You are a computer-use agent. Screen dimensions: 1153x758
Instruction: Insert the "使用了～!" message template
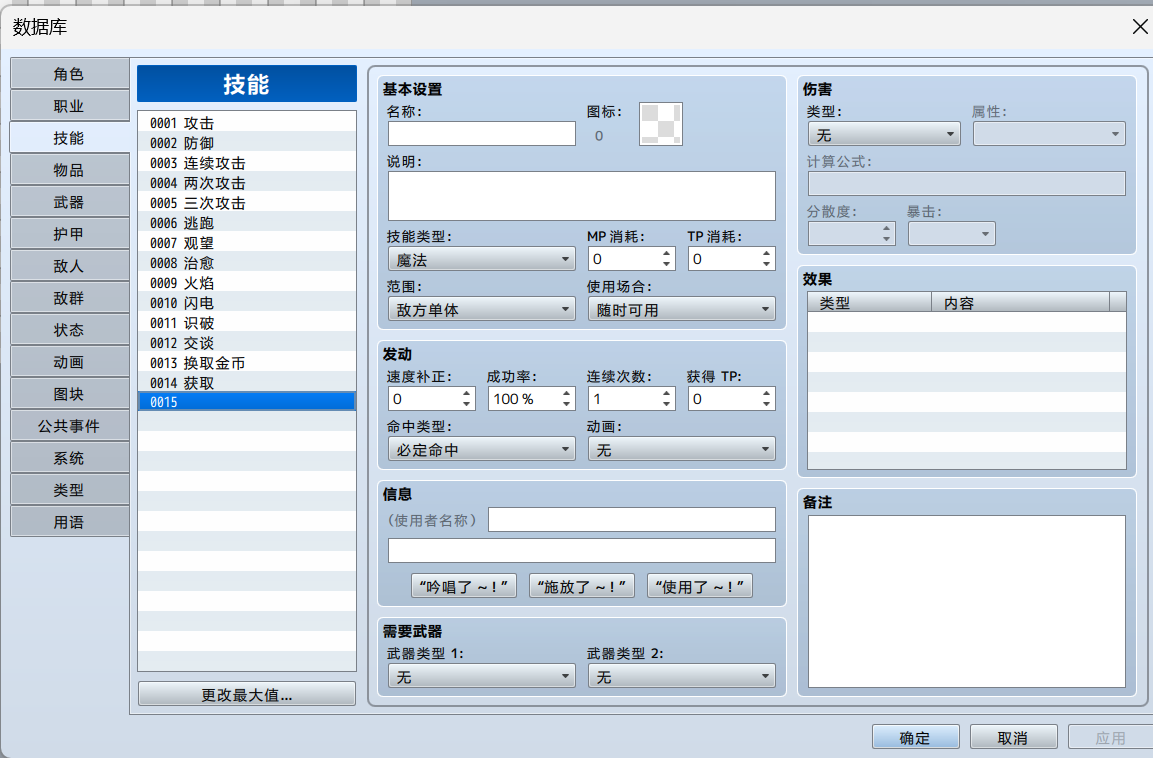tap(700, 586)
